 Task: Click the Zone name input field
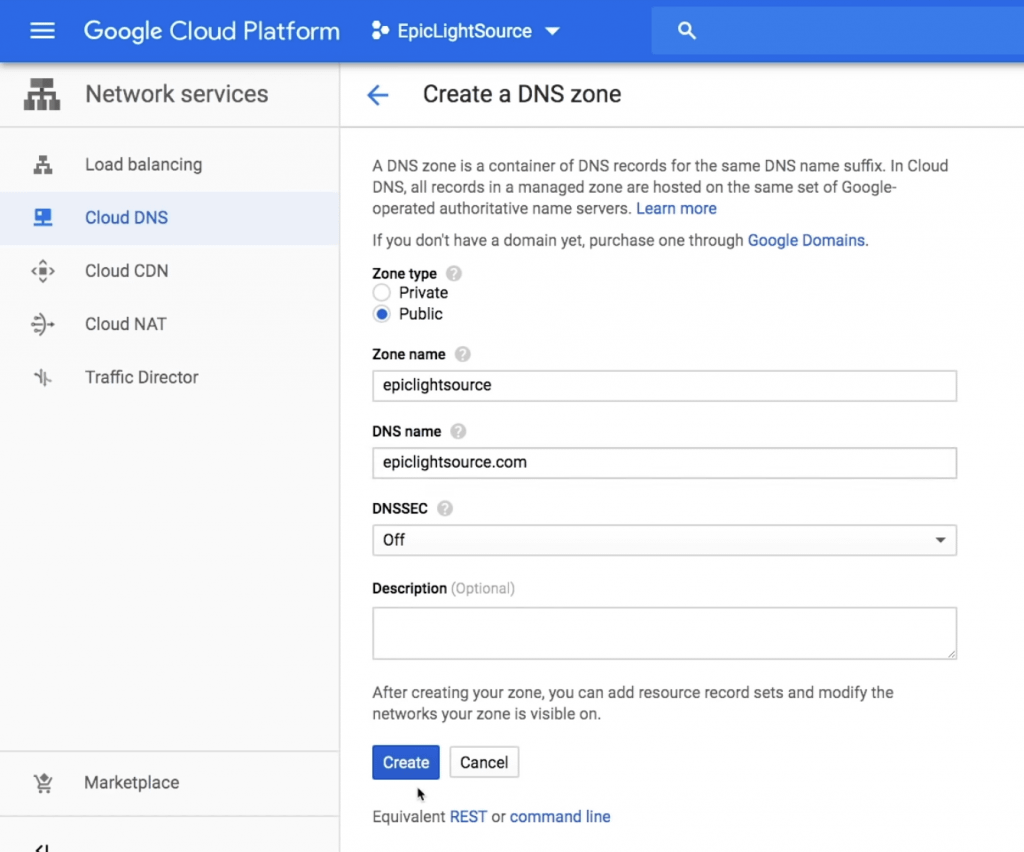664,386
